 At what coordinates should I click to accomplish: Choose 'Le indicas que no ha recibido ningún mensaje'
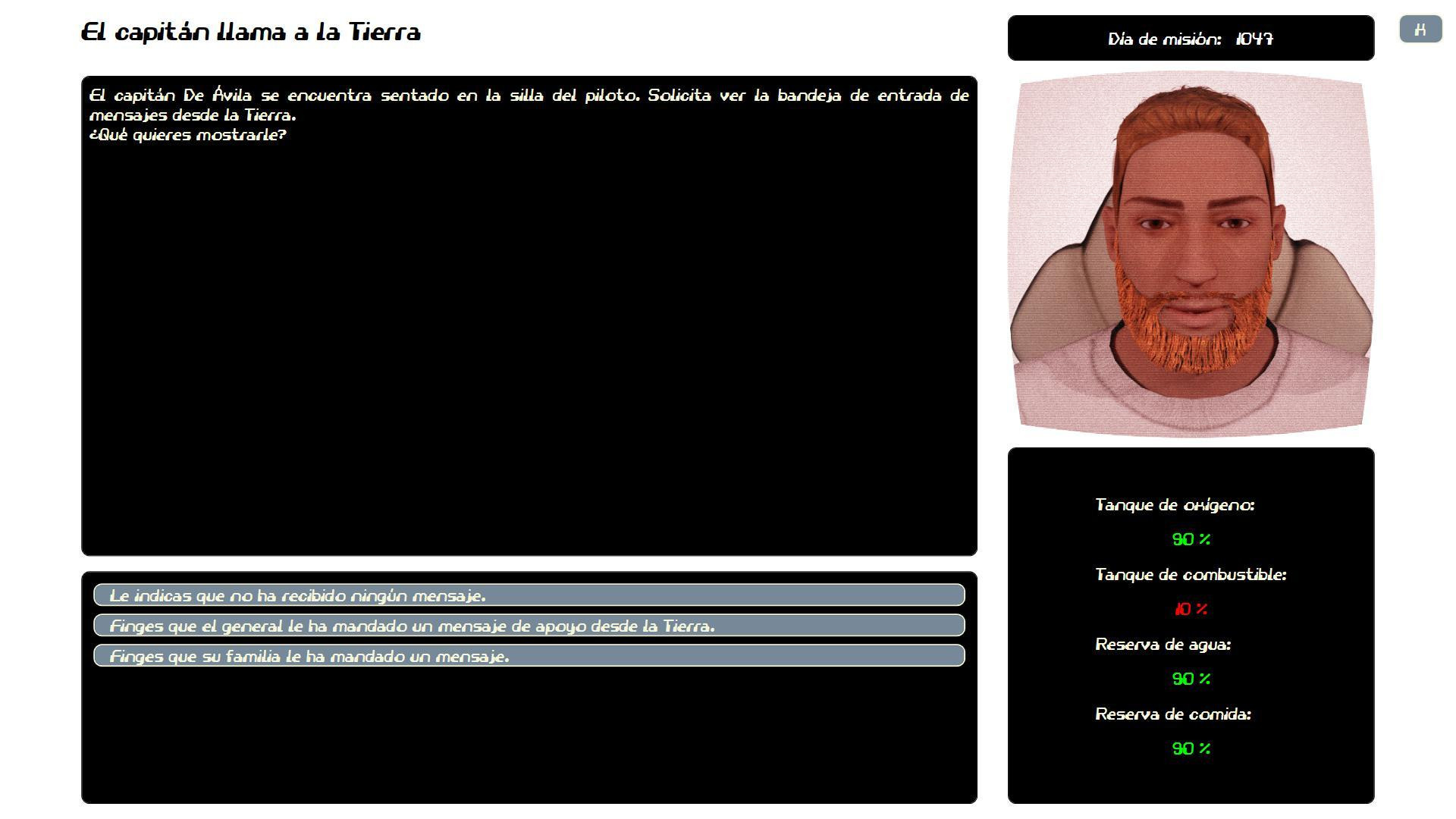point(529,595)
